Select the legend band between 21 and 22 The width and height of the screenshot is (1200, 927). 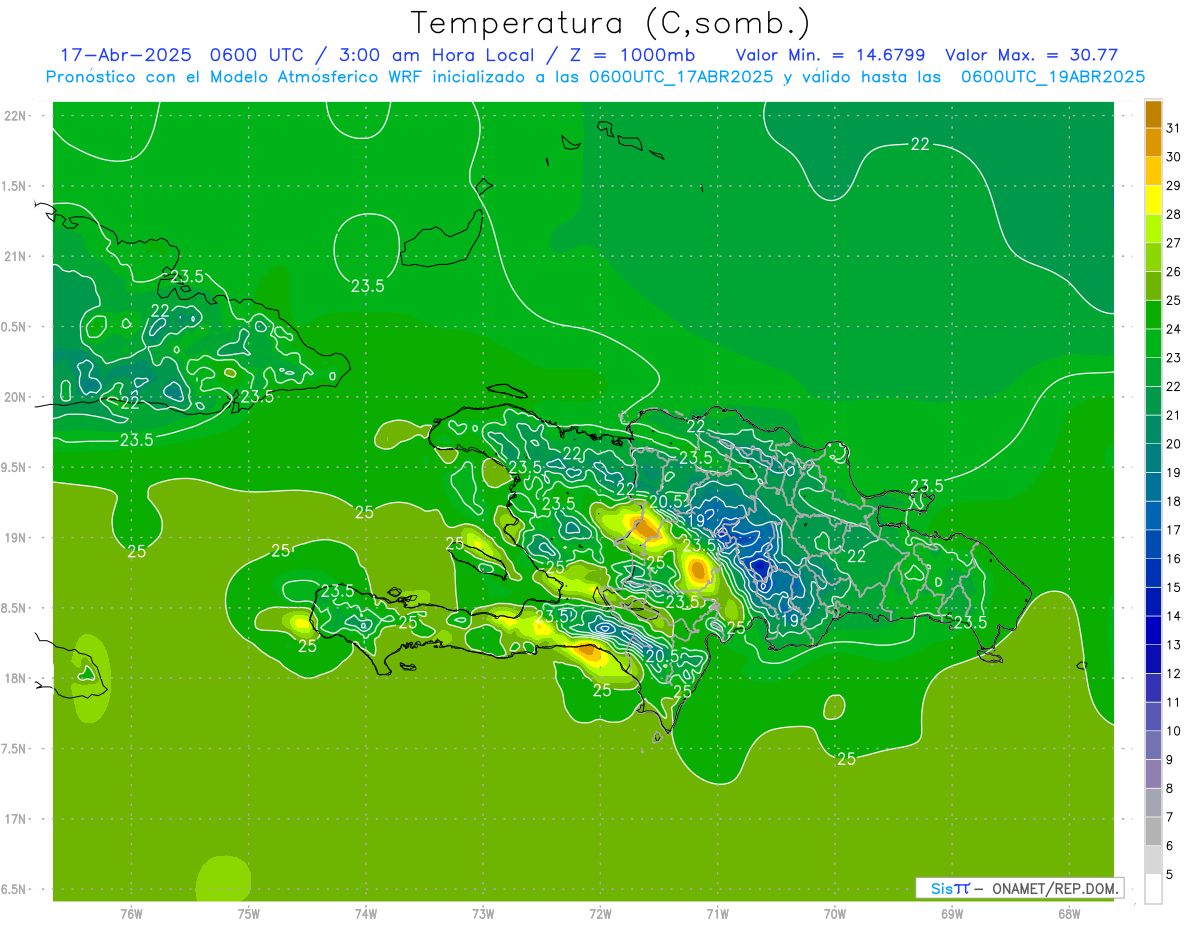coord(1153,401)
